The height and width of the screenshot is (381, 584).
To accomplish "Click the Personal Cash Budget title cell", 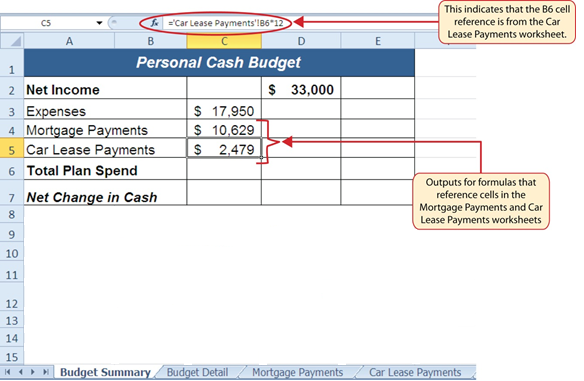I will click(219, 63).
